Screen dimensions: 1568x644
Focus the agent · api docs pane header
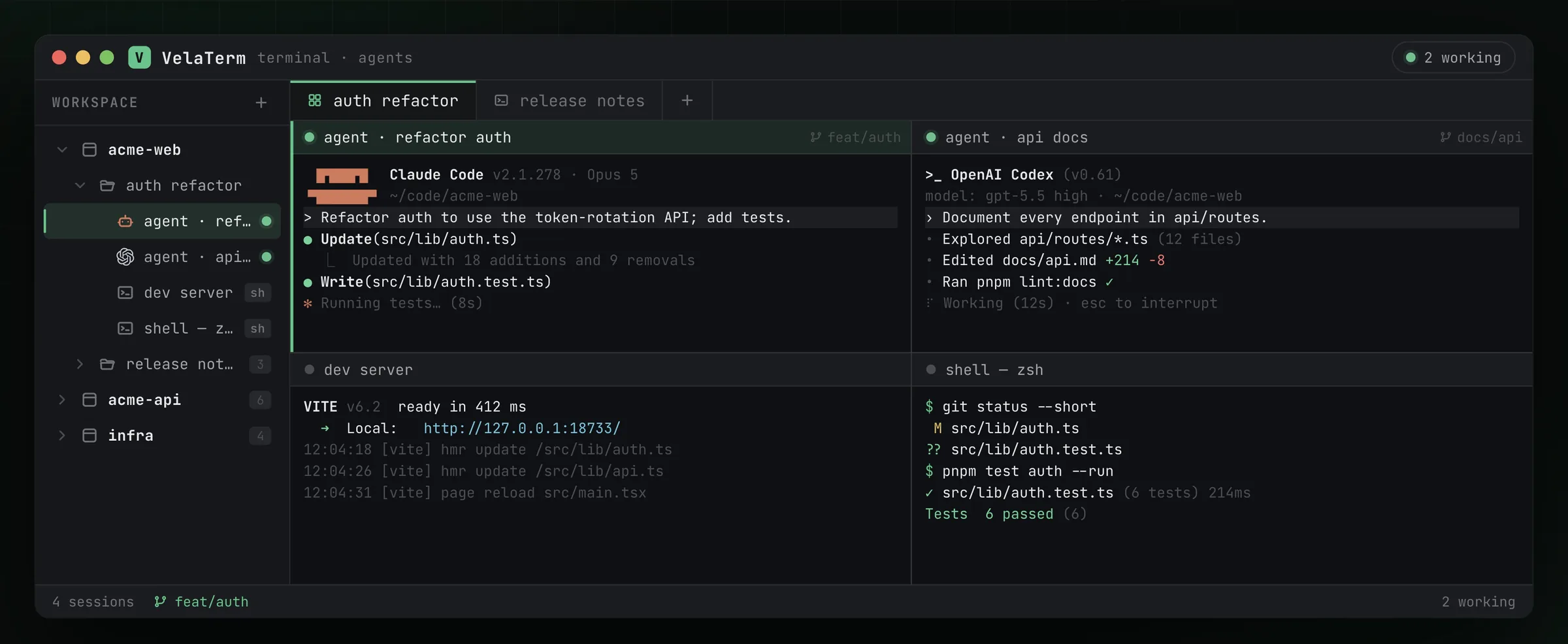[1222, 137]
